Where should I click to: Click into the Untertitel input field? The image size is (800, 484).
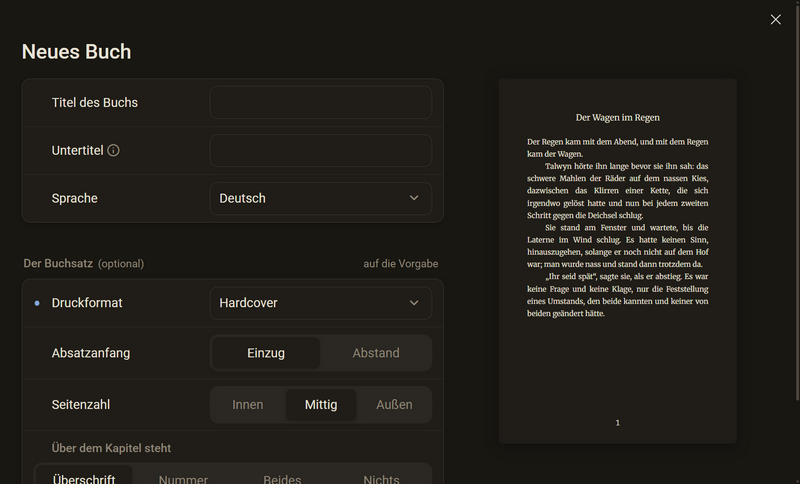pyautogui.click(x=321, y=150)
